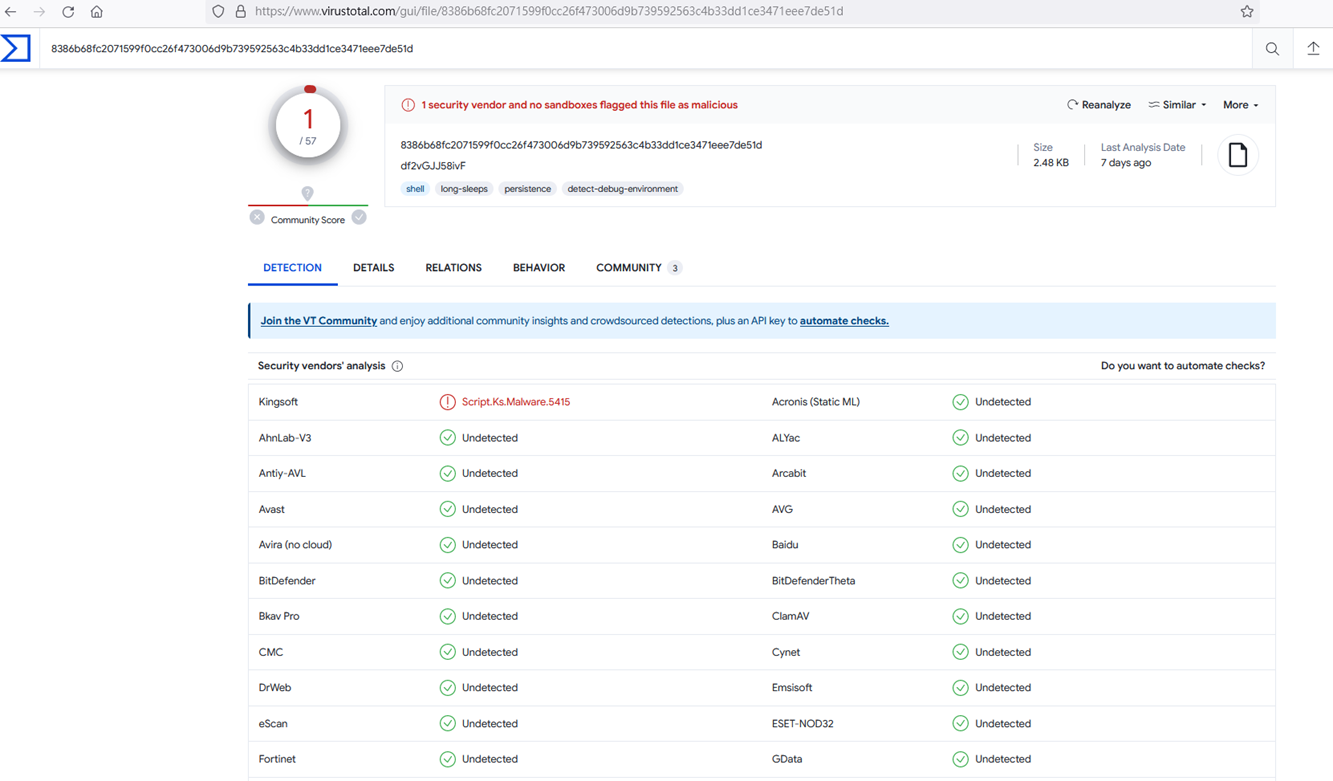Open the Similar dropdown
The height and width of the screenshot is (781, 1333).
click(x=1177, y=105)
